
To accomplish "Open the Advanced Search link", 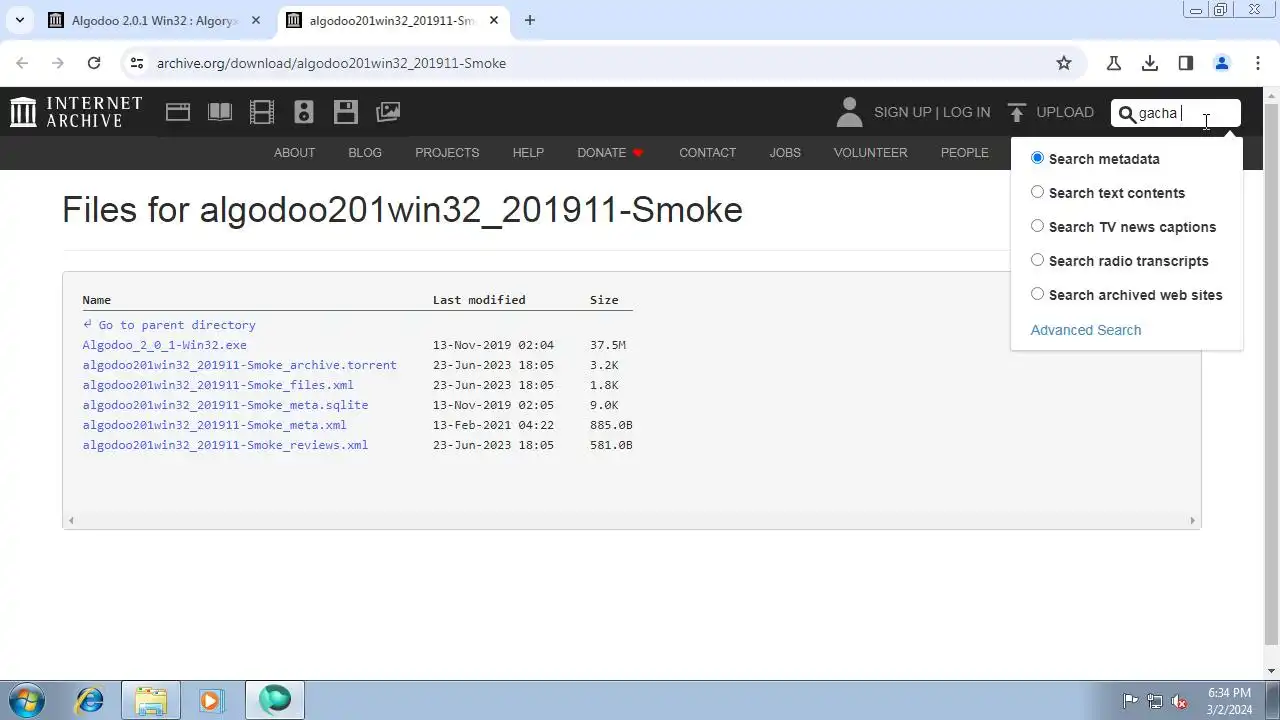I will point(1085,330).
